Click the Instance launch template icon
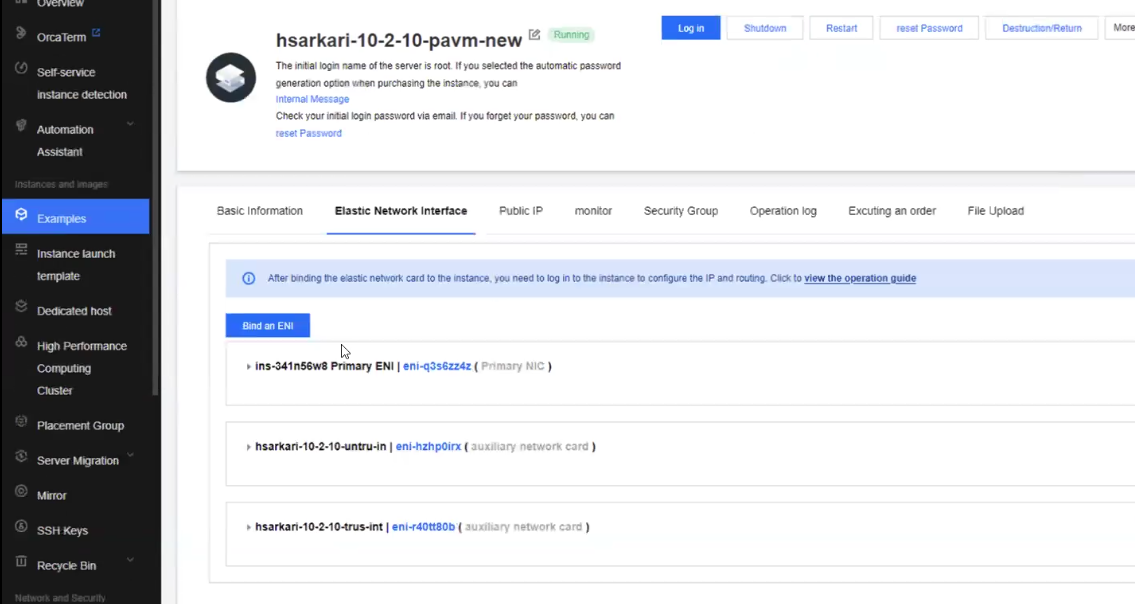The height and width of the screenshot is (604, 1135). (21, 252)
